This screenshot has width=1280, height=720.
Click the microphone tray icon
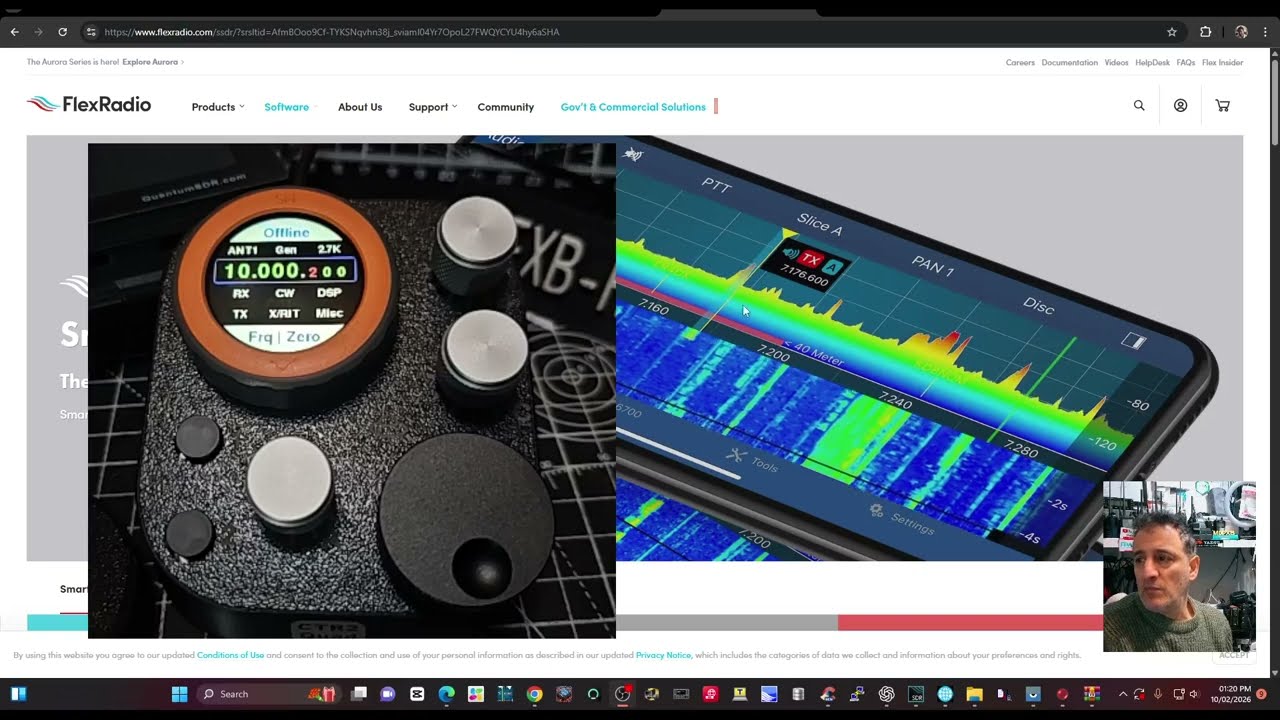1158,694
